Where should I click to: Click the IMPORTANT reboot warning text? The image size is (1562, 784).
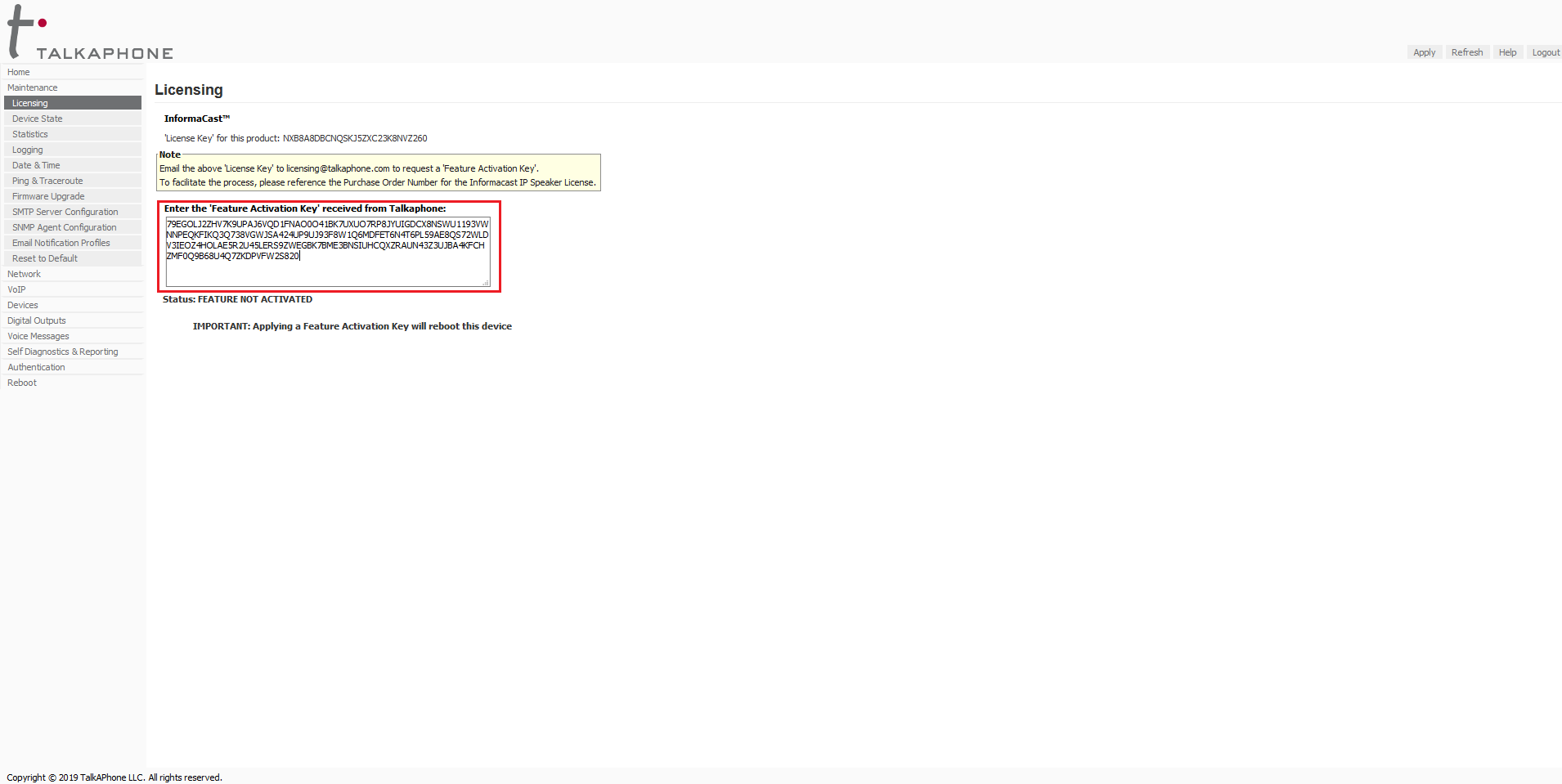(x=352, y=326)
